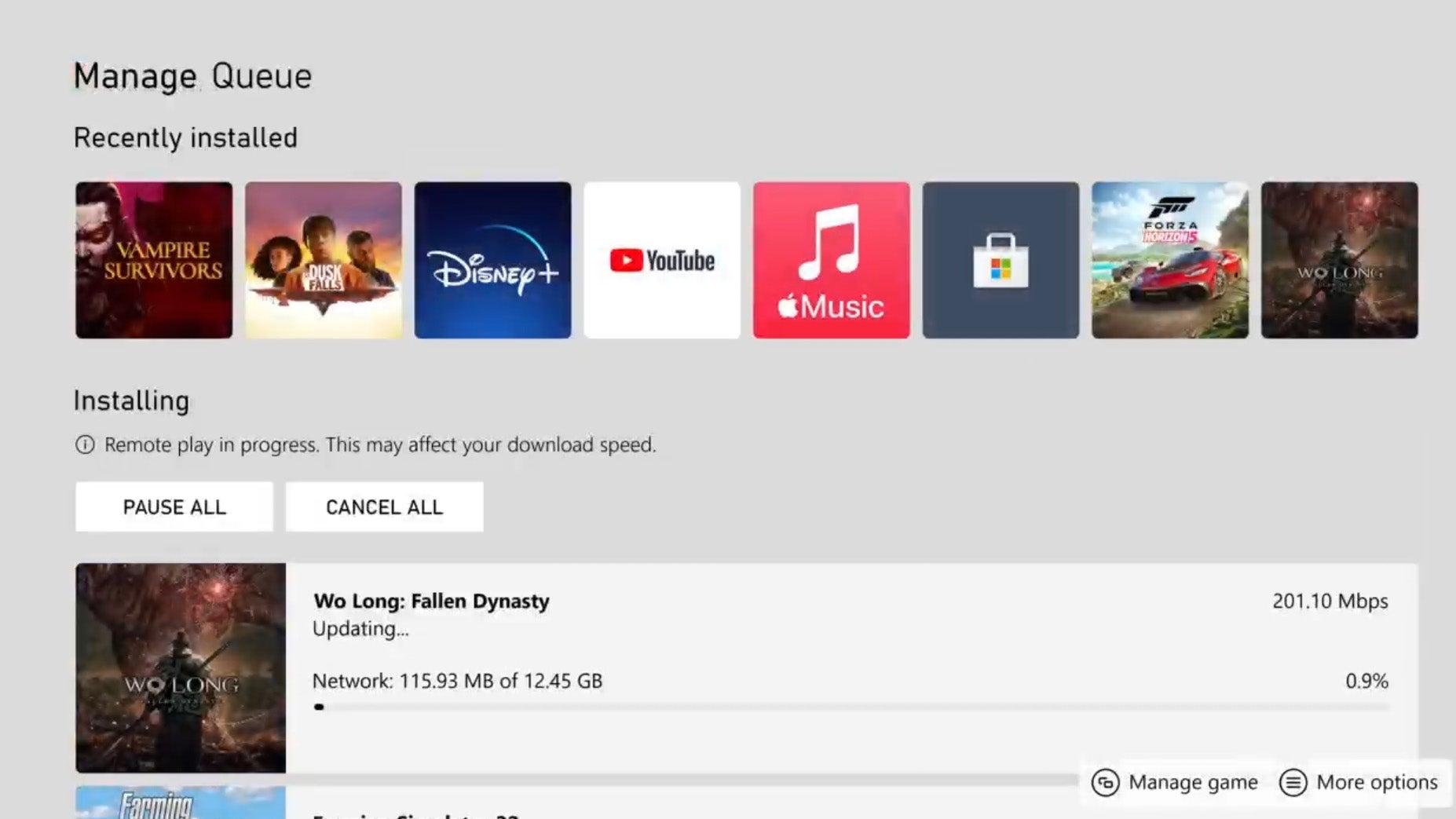
Task: Click the 0.9% progress percentage
Action: coord(1366,681)
